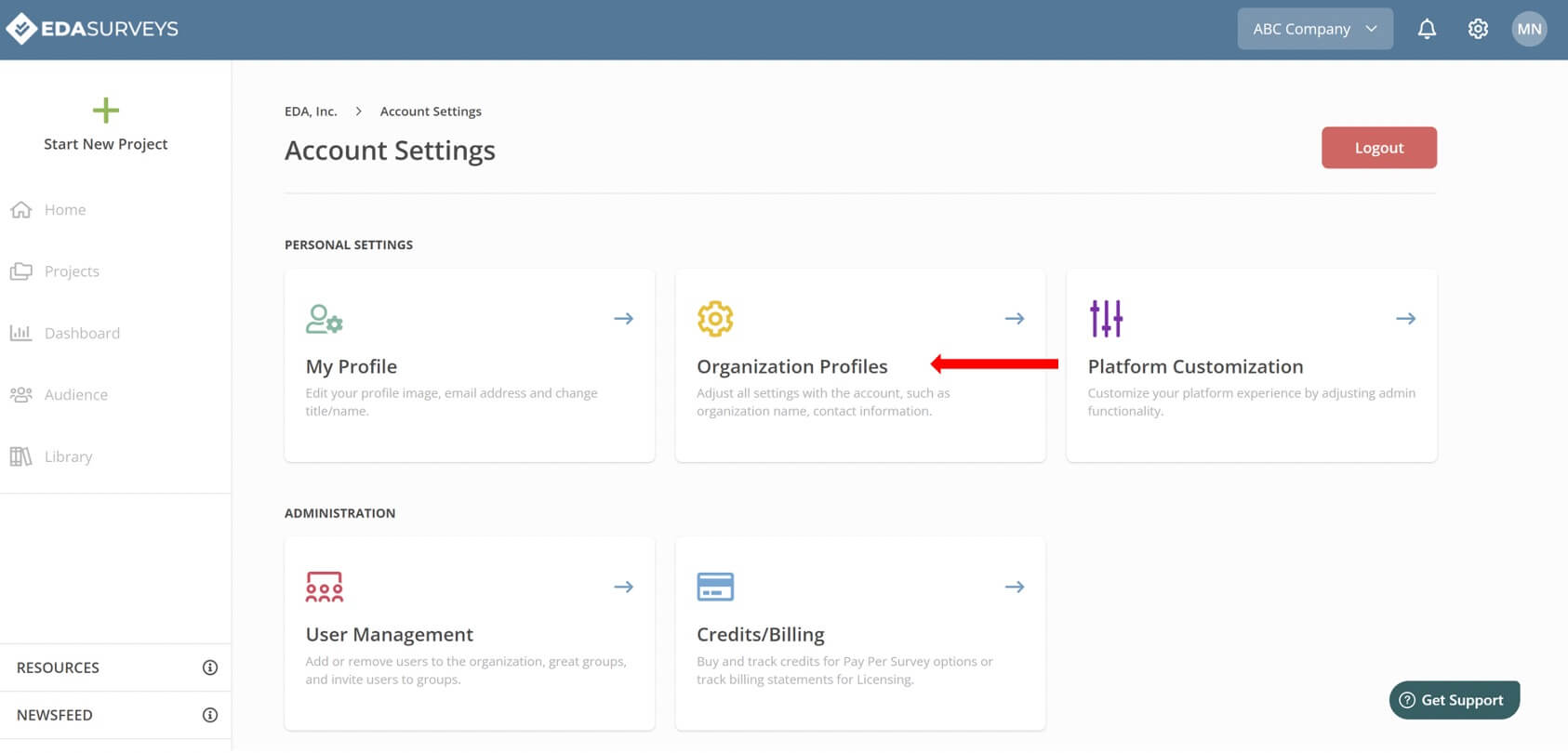Open the User Management title
Screen dimensions: 1568x753
tap(390, 634)
